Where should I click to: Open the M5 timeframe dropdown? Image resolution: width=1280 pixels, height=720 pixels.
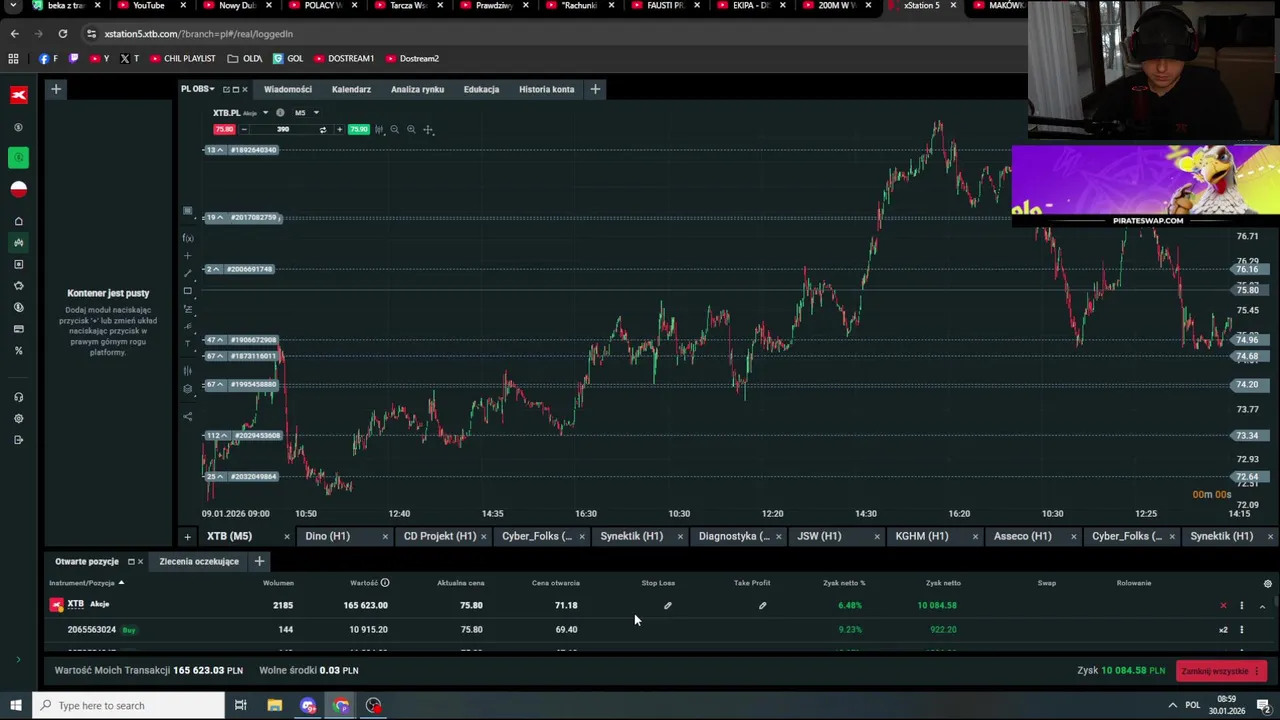pyautogui.click(x=316, y=113)
